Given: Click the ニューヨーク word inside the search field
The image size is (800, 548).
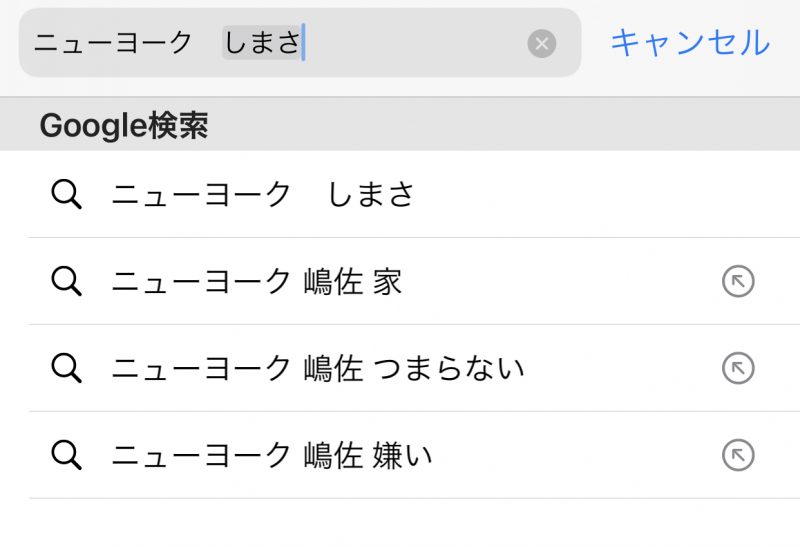Looking at the screenshot, I should [x=113, y=42].
